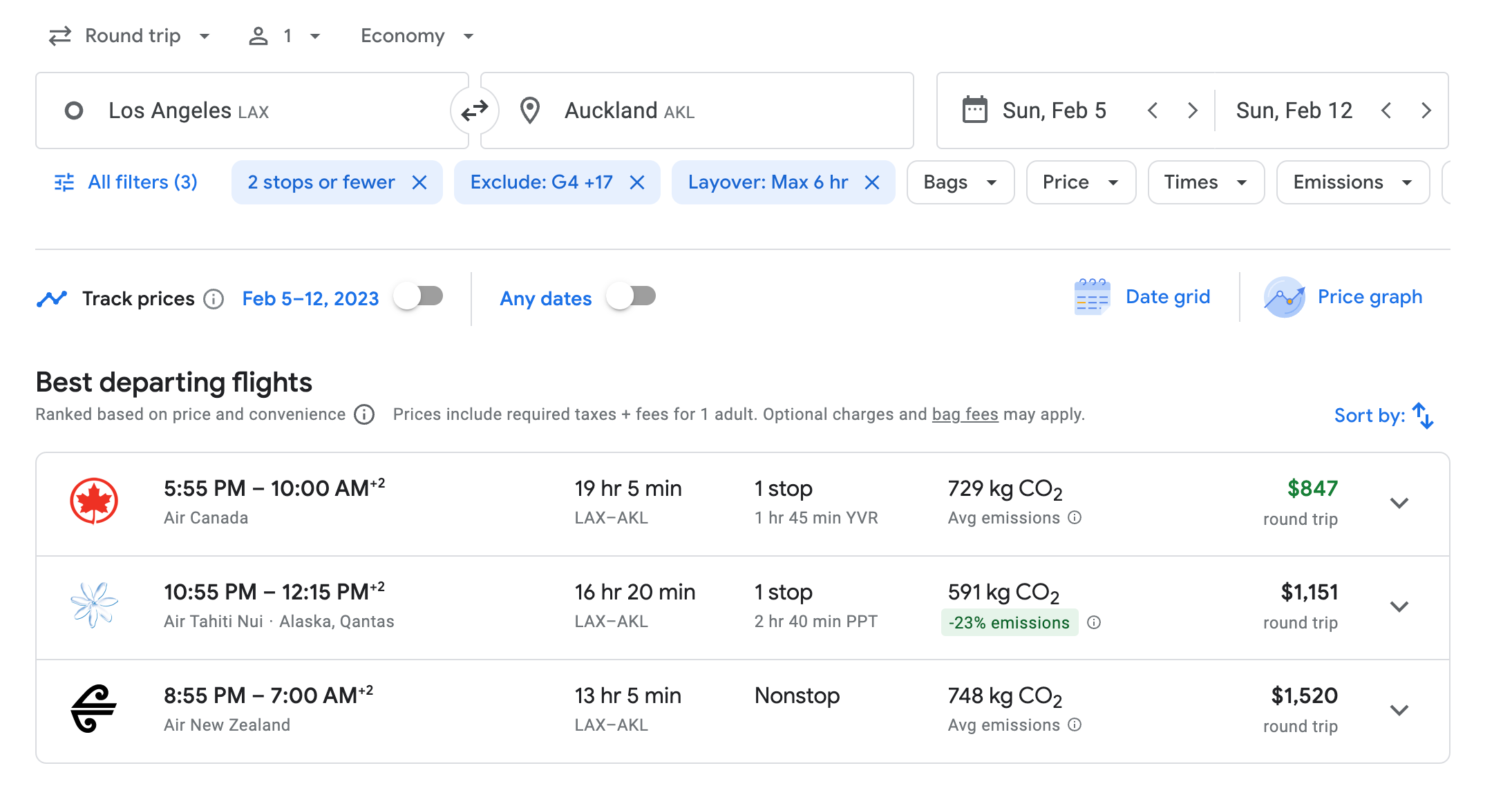Open the Times filter dropdown
The width and height of the screenshot is (1512, 797).
1206,182
